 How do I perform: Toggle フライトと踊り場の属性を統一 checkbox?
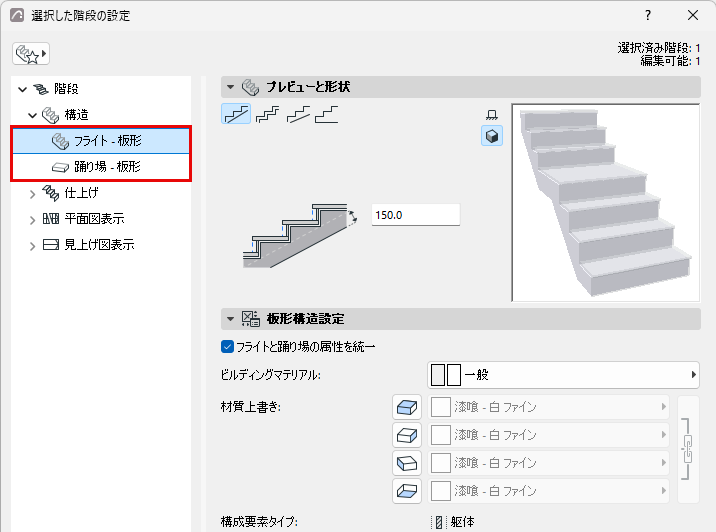pyautogui.click(x=227, y=347)
